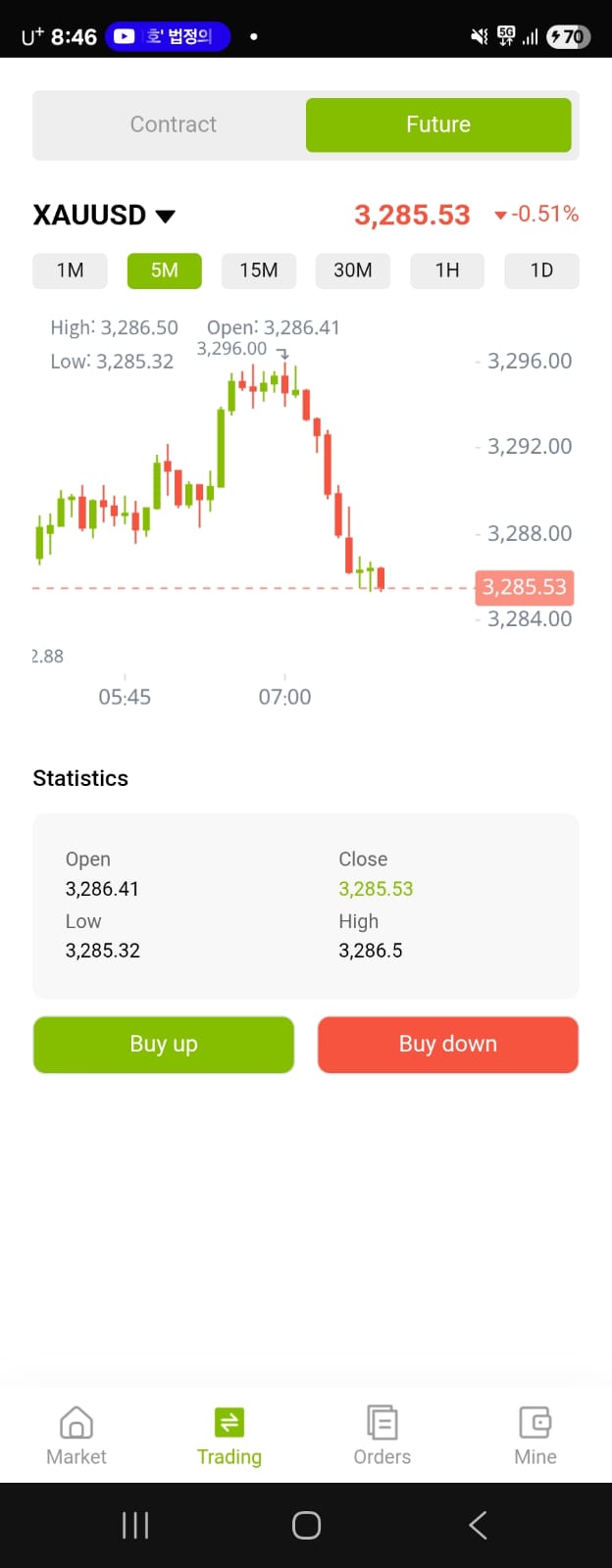Open the recent apps navigation icon
The height and width of the screenshot is (1568, 612).
(135, 1525)
